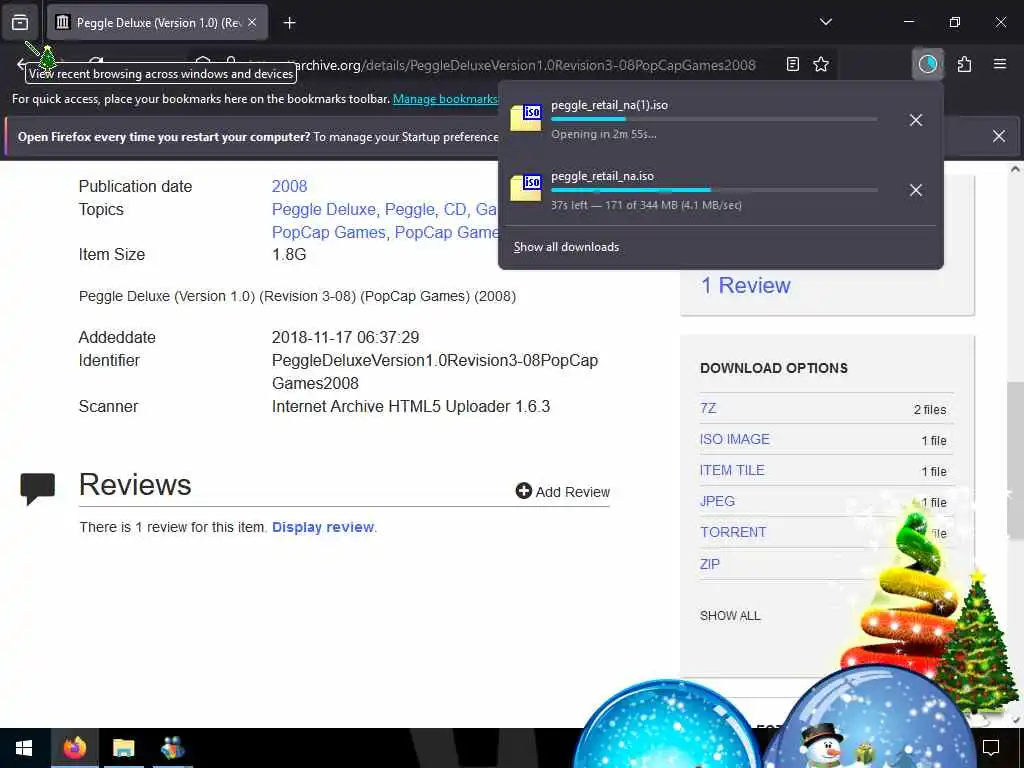
Task: Cancel the peggle_retail_na.iso download
Action: [x=916, y=190]
